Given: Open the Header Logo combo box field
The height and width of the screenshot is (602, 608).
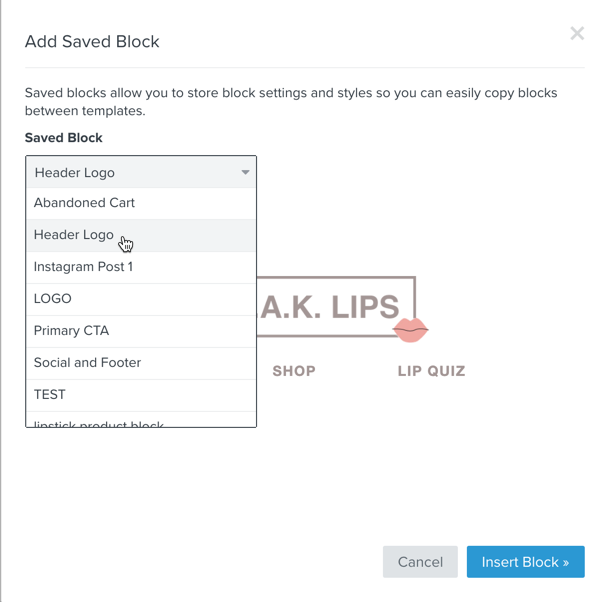Looking at the screenshot, I should 141,172.
